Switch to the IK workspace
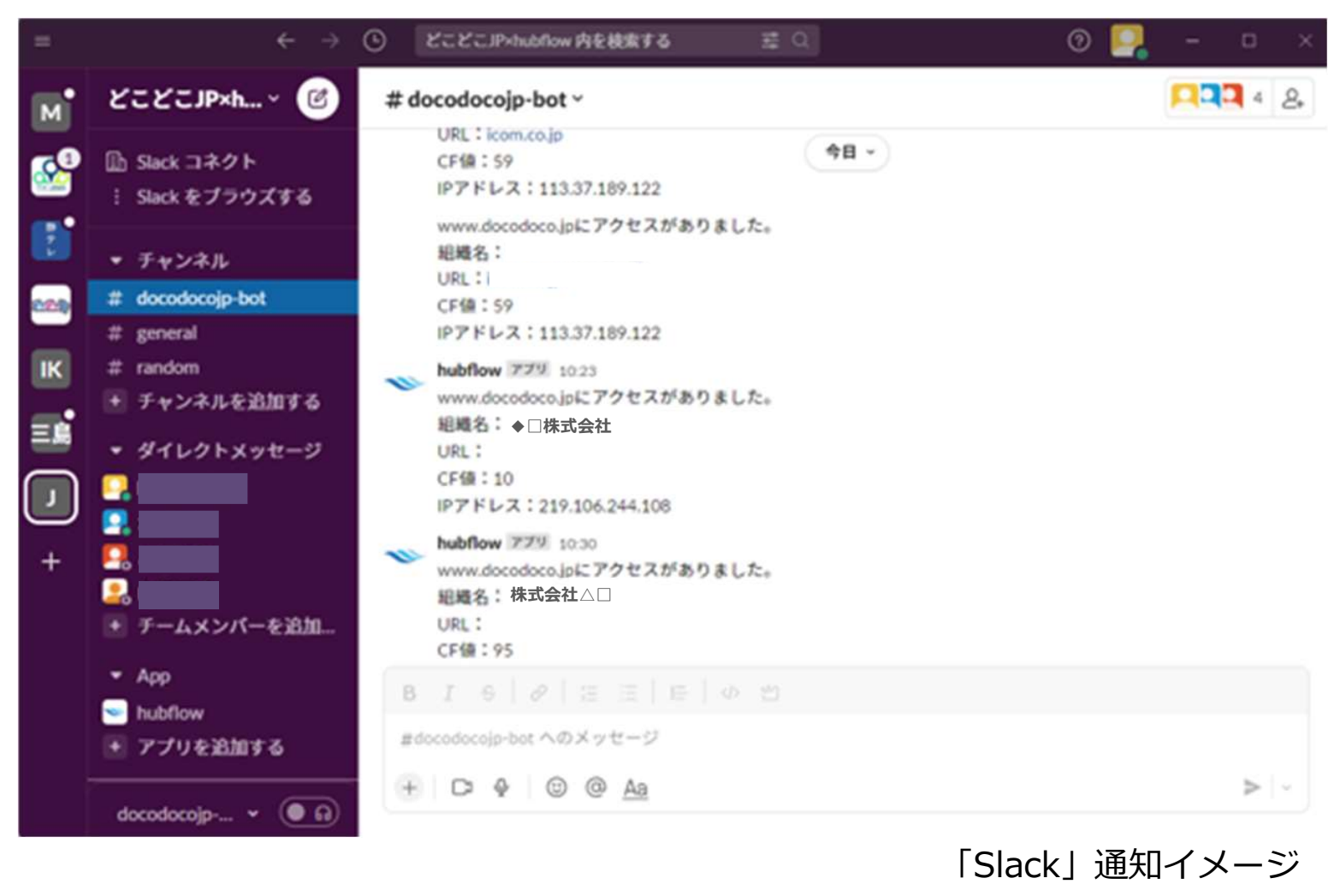1340x896 pixels. click(51, 369)
